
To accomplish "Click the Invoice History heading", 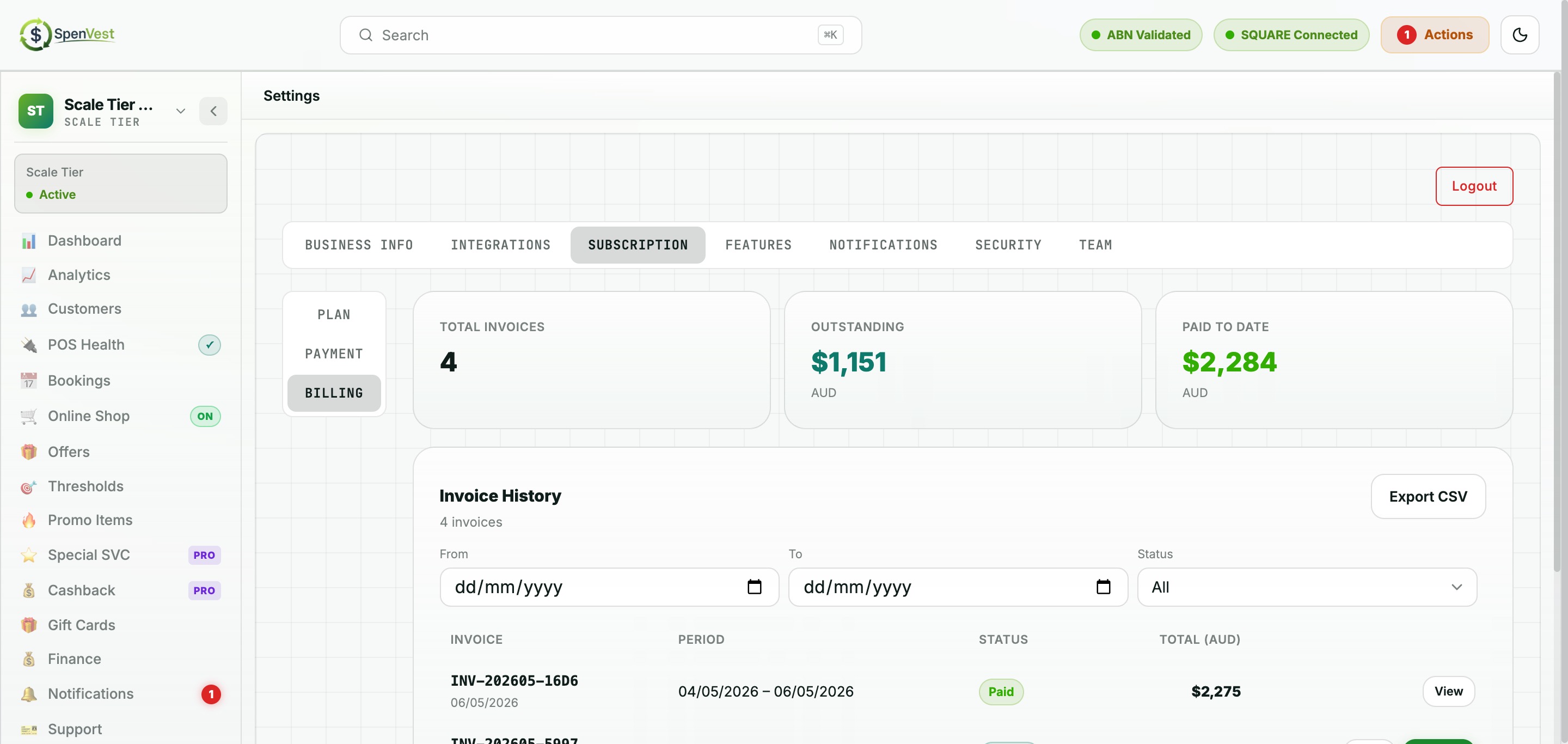I will pyautogui.click(x=500, y=496).
